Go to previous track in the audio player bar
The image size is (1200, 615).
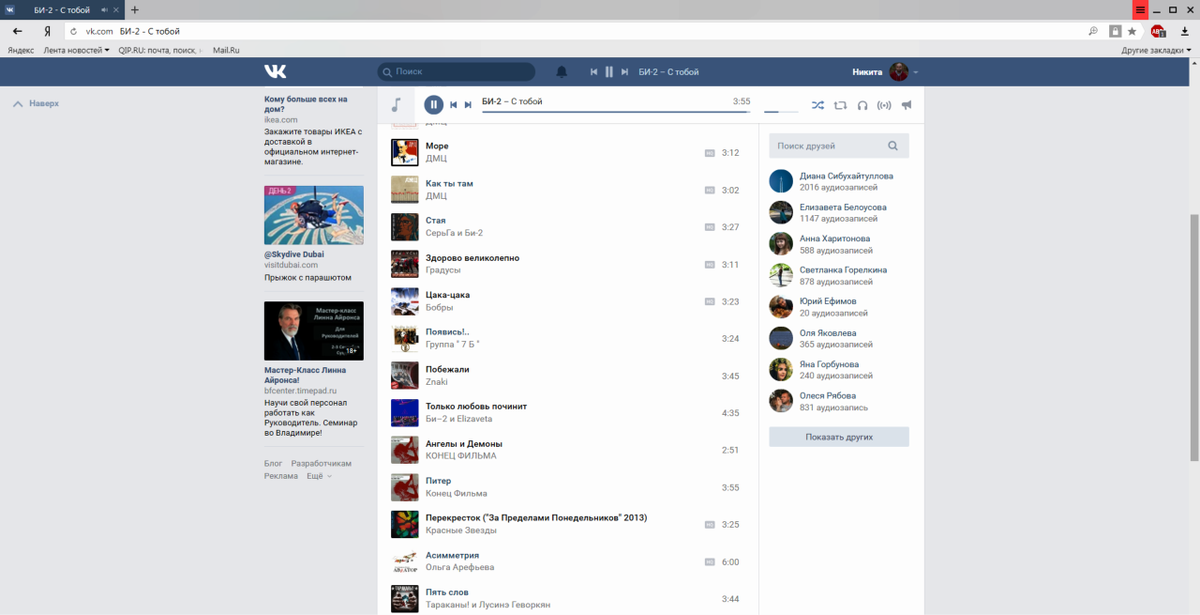tap(454, 104)
